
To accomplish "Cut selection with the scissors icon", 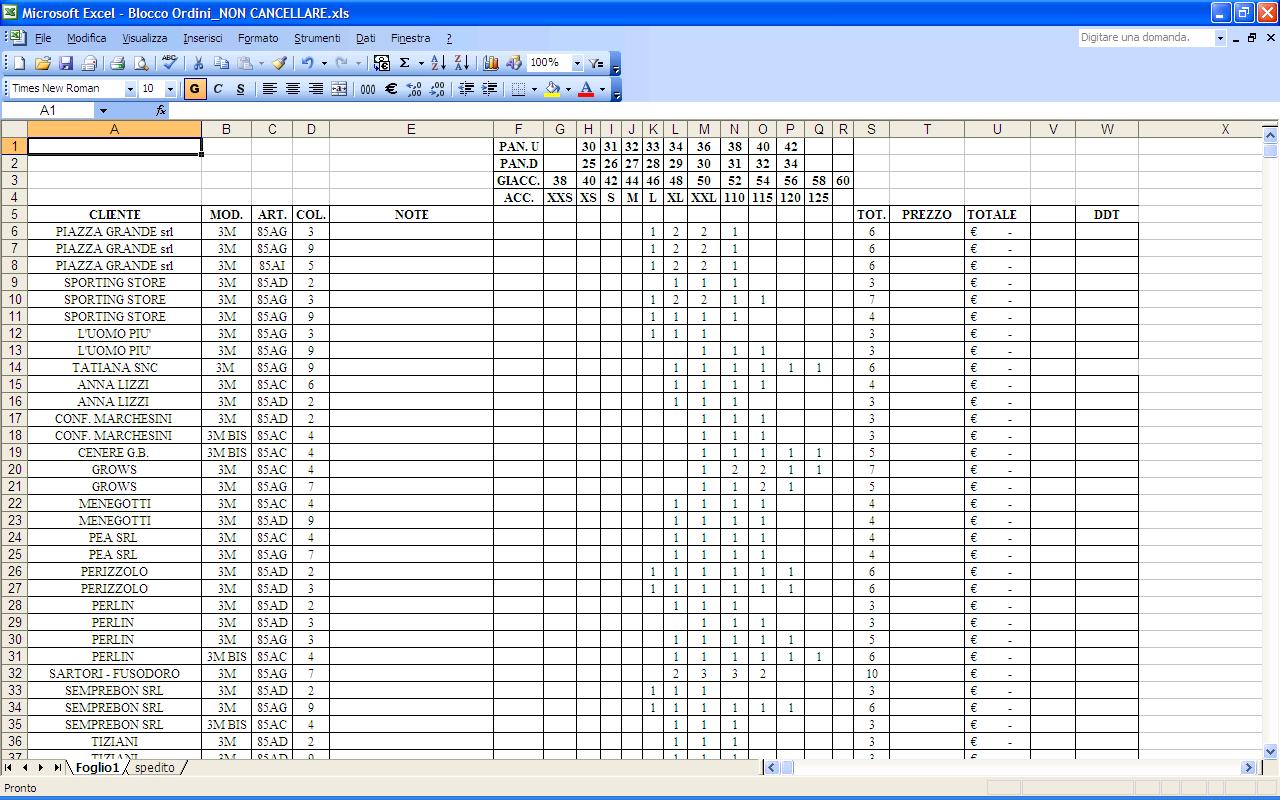I will pos(198,63).
